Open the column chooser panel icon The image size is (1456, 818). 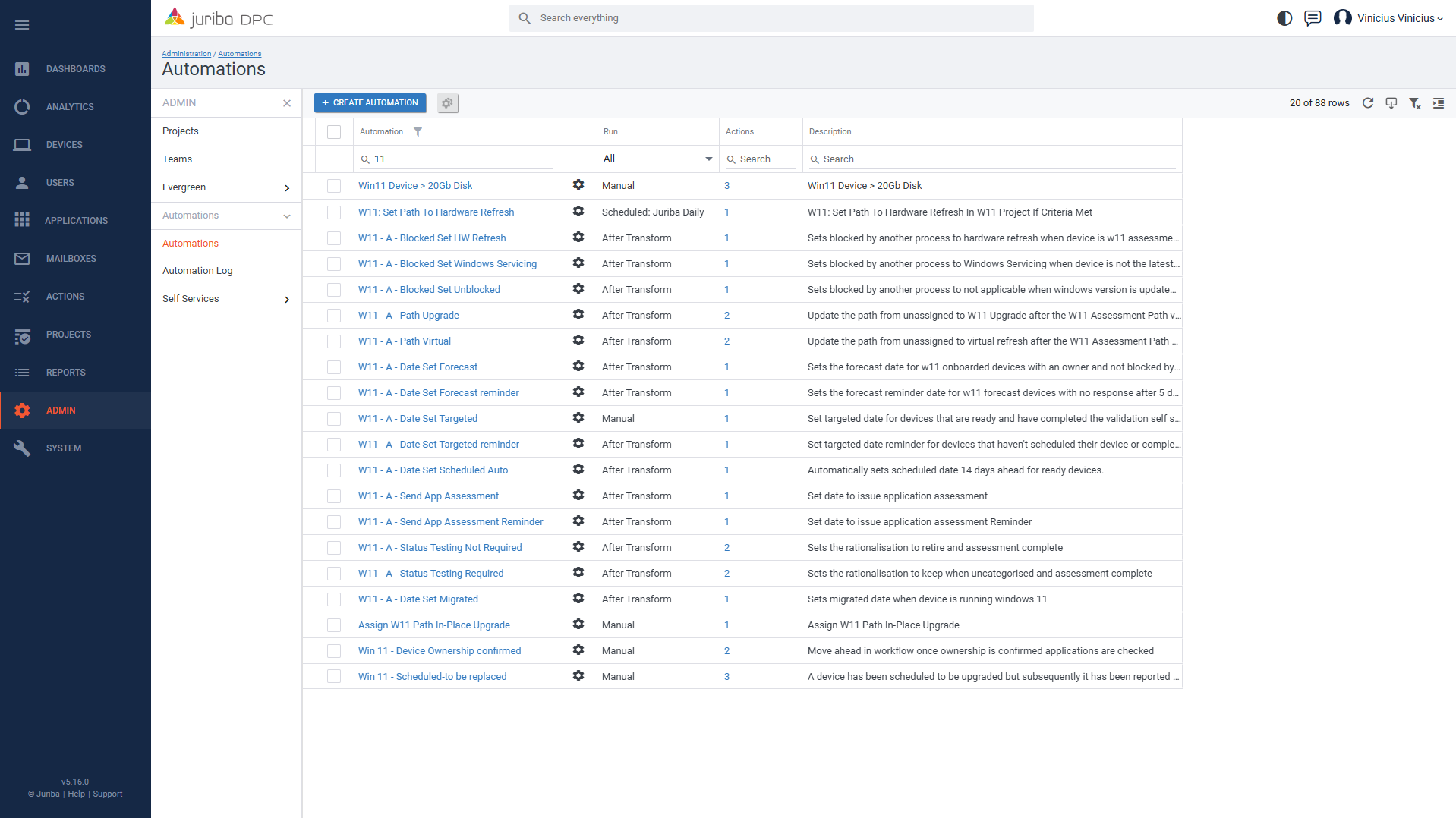(x=1438, y=103)
